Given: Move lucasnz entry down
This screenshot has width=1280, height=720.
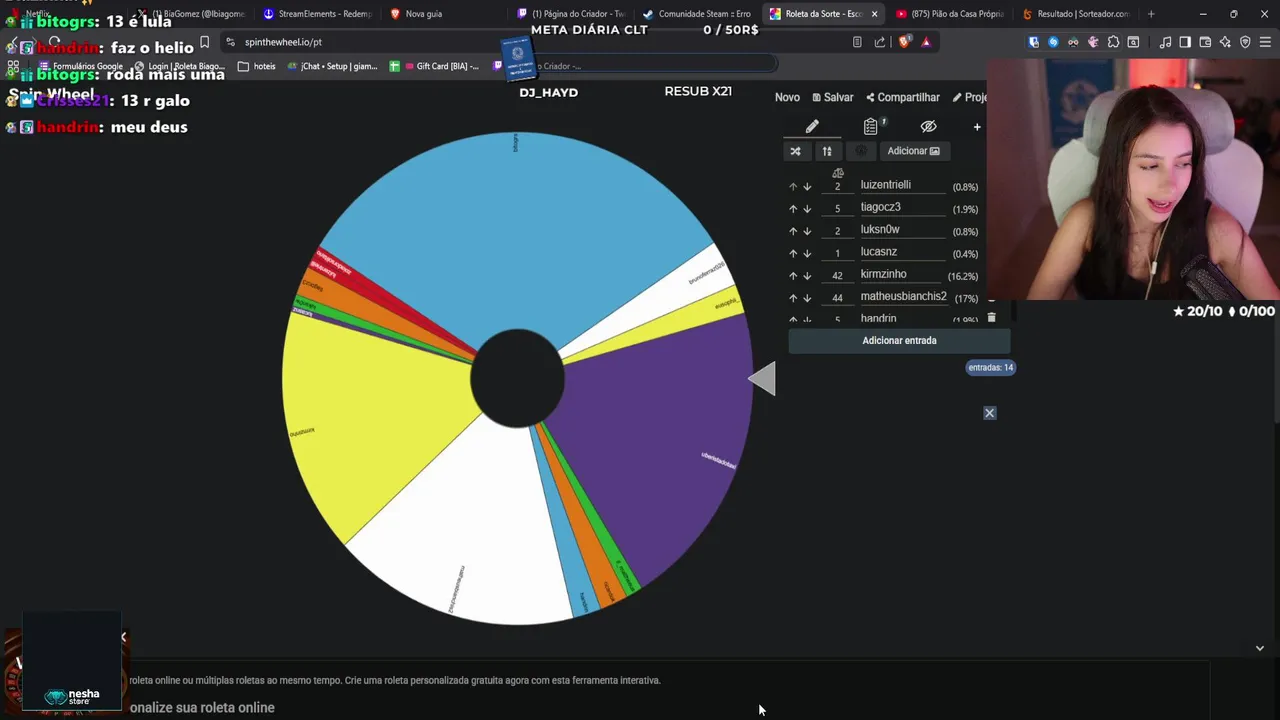Looking at the screenshot, I should click(x=807, y=254).
